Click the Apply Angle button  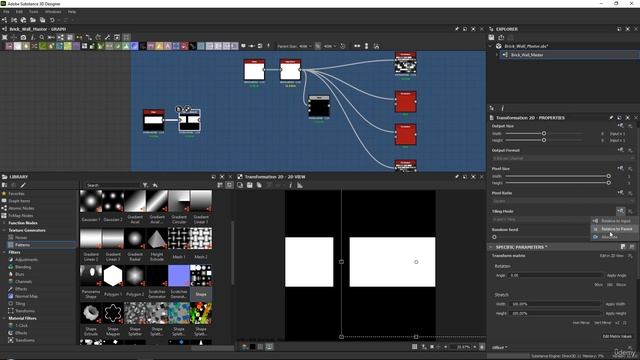pos(616,276)
